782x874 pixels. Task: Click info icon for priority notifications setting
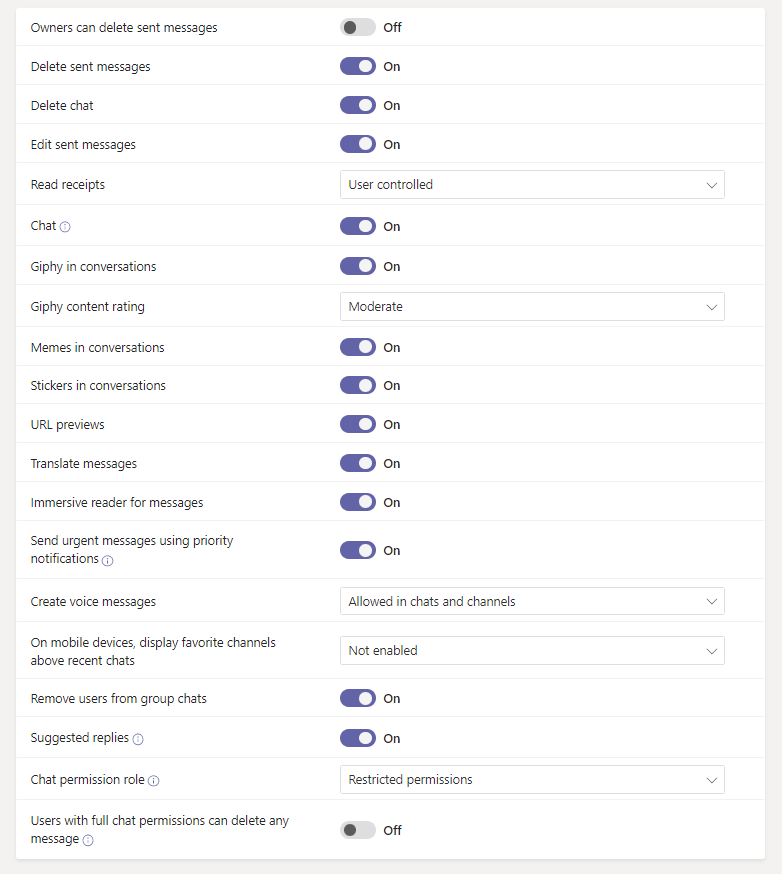tap(108, 561)
